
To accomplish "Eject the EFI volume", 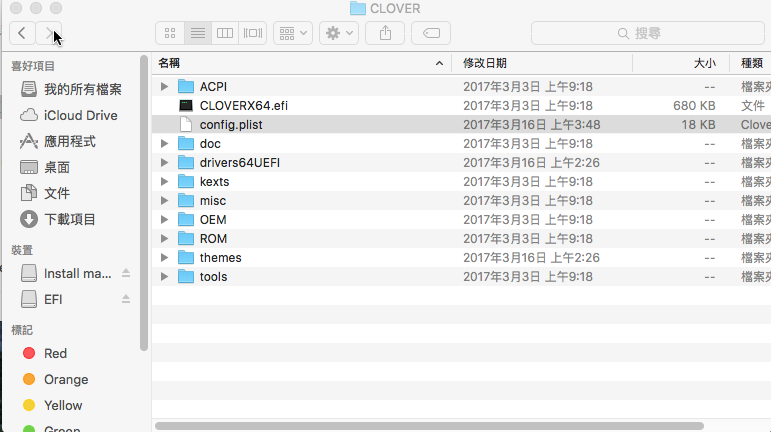I will 126,299.
